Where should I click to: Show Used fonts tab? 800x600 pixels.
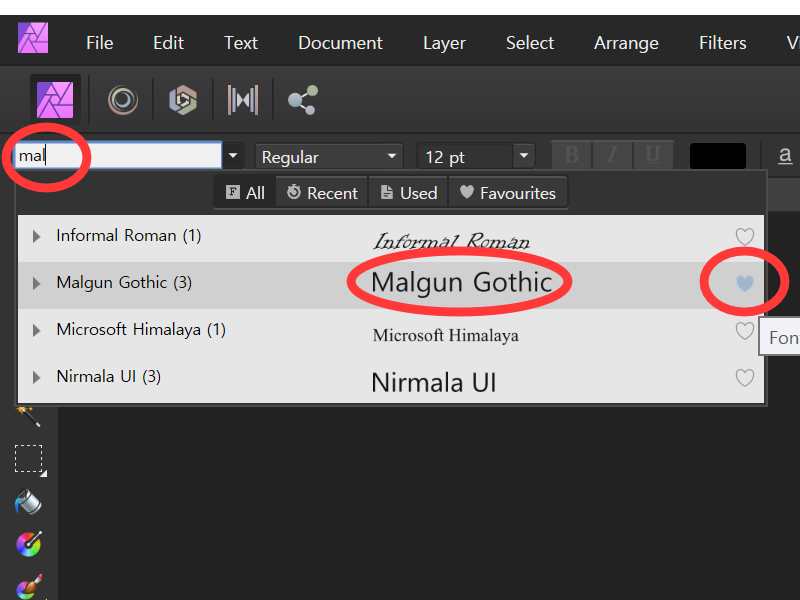point(408,193)
